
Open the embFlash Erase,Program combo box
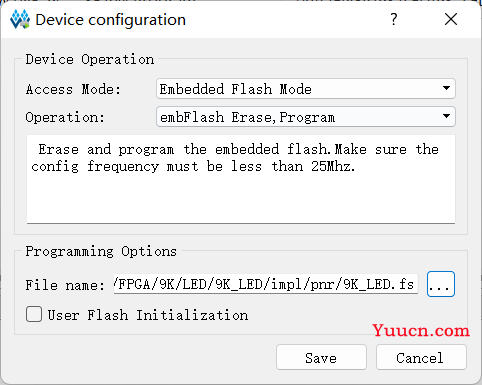pyautogui.click(x=306, y=117)
